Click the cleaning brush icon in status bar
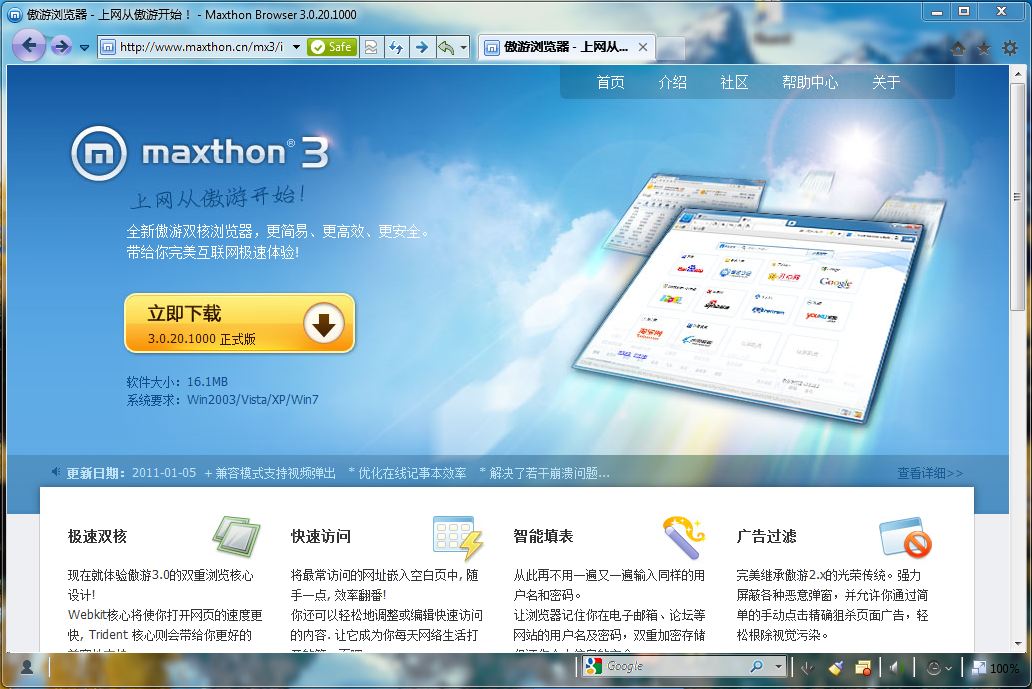This screenshot has height=689, width=1032. [x=836, y=668]
